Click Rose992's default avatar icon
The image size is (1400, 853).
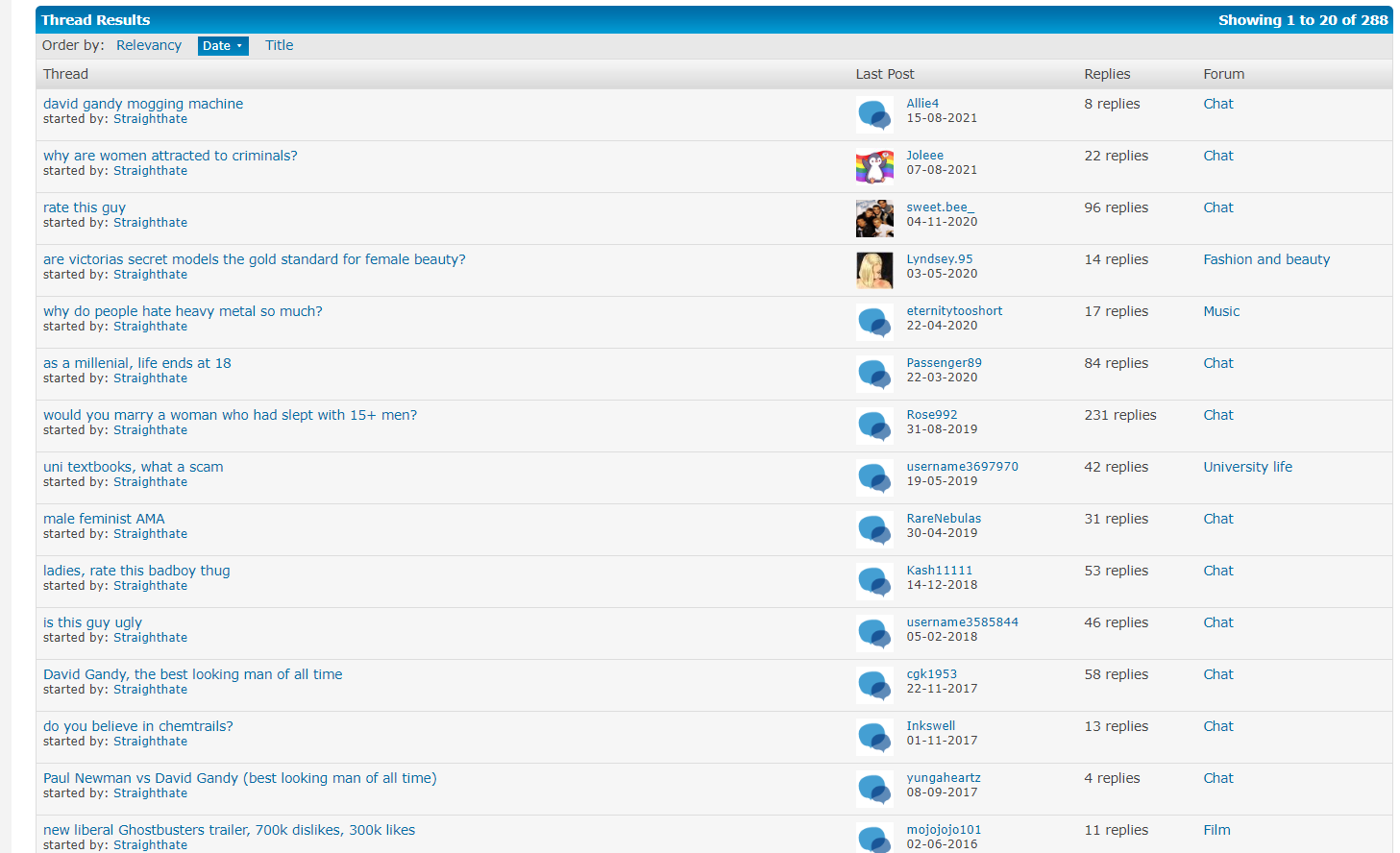tap(874, 426)
